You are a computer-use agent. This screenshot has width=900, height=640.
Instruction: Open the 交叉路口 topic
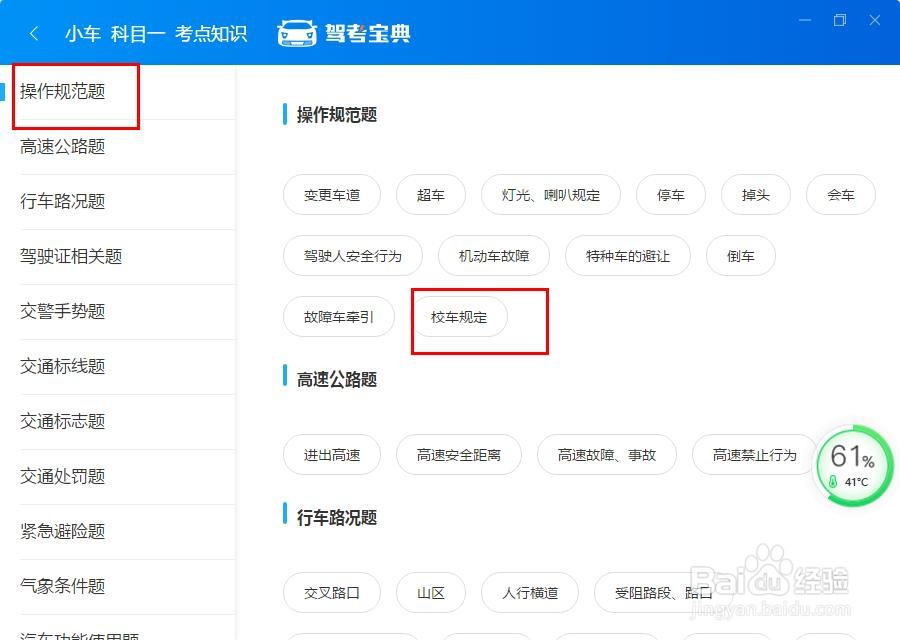[332, 593]
